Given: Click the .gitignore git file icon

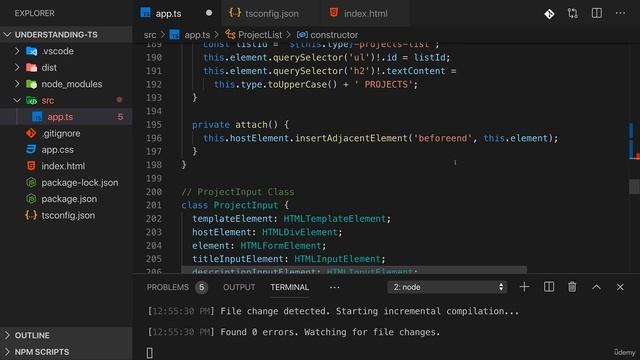Looking at the screenshot, I should tap(31, 133).
